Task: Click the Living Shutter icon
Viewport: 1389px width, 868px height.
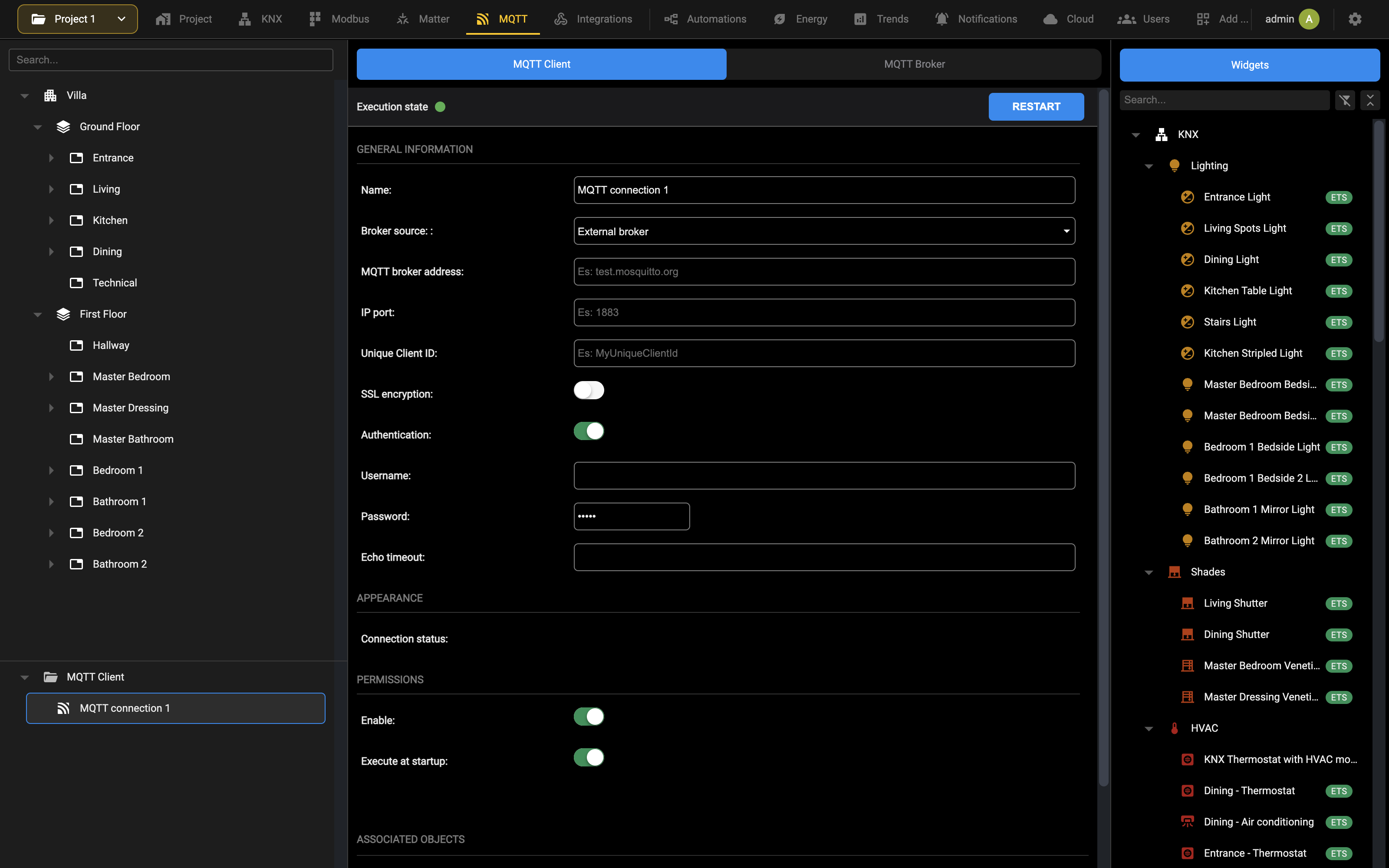Action: pyautogui.click(x=1188, y=603)
